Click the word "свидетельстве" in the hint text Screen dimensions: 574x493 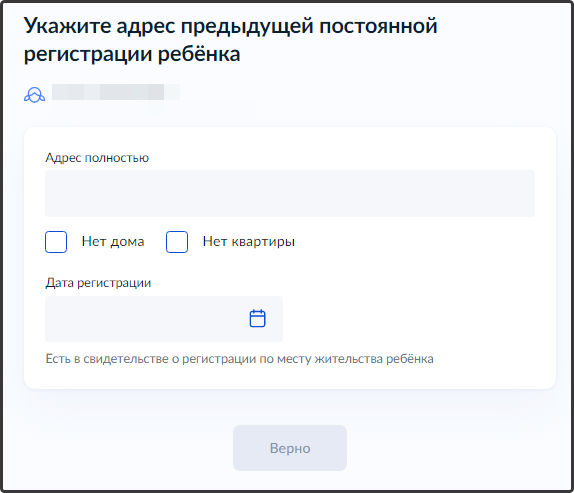click(126, 359)
